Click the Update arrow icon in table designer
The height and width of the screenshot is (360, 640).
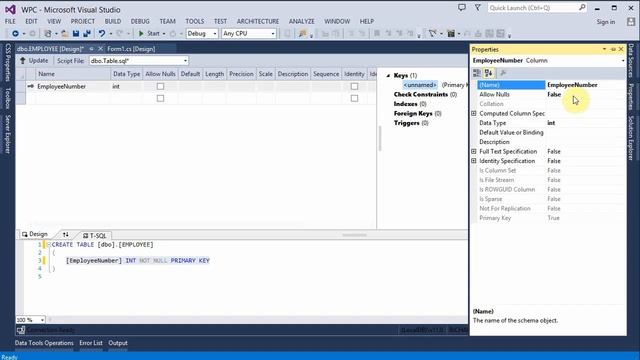click(23, 60)
